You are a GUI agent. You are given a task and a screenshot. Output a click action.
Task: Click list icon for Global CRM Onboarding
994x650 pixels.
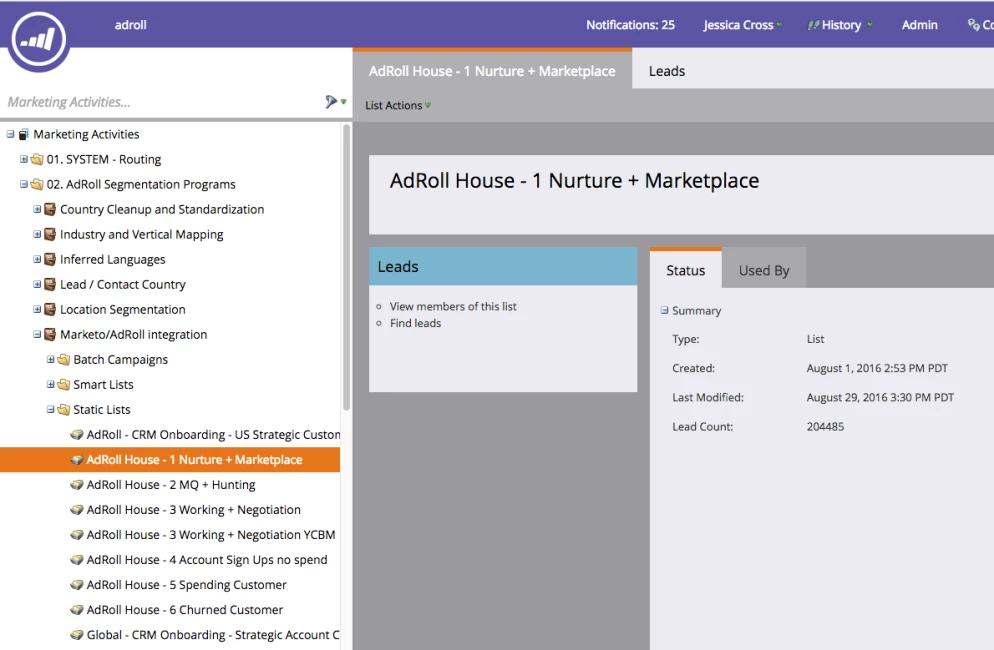tap(77, 635)
